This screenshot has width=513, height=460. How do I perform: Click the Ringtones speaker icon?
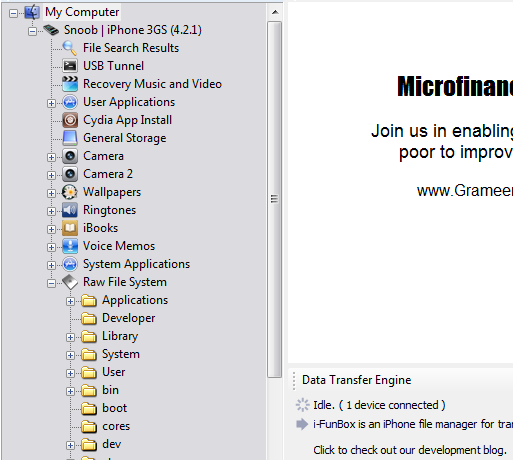[x=70, y=210]
